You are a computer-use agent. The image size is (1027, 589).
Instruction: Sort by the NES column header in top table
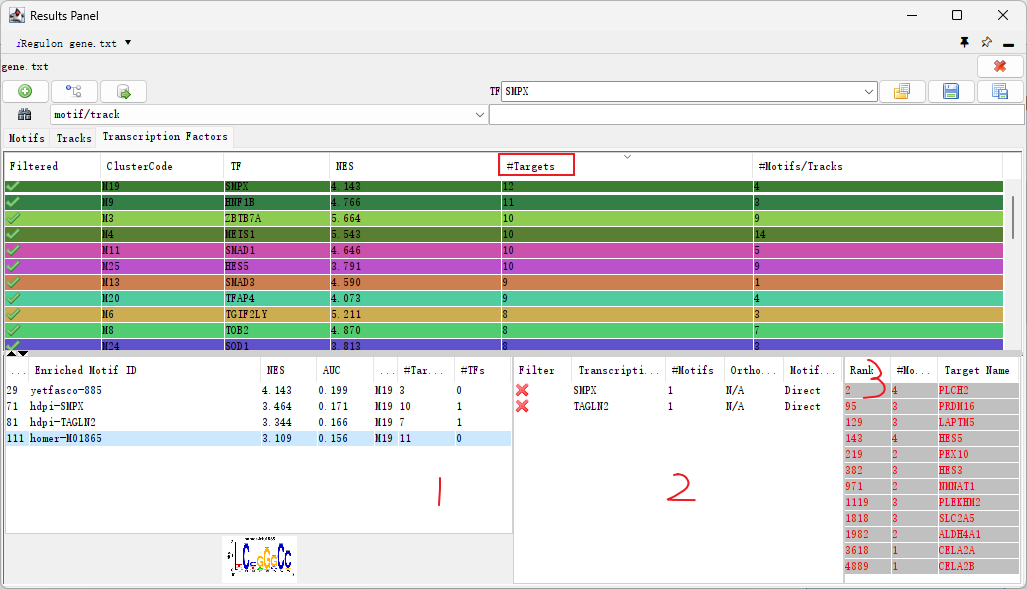click(x=345, y=166)
